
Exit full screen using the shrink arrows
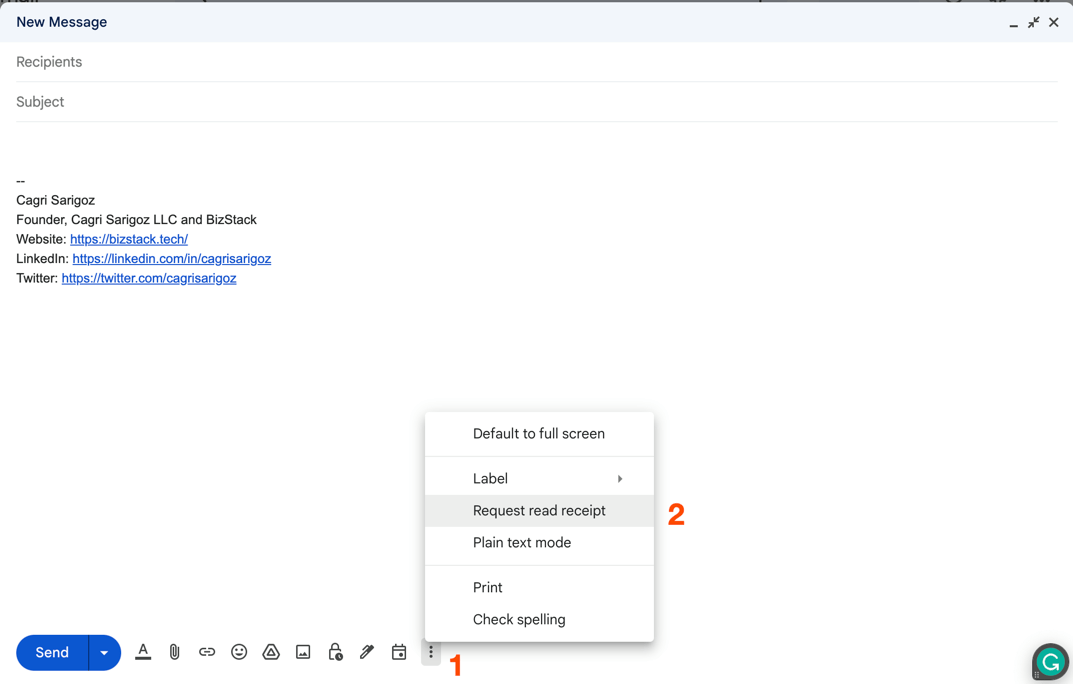click(x=1033, y=21)
